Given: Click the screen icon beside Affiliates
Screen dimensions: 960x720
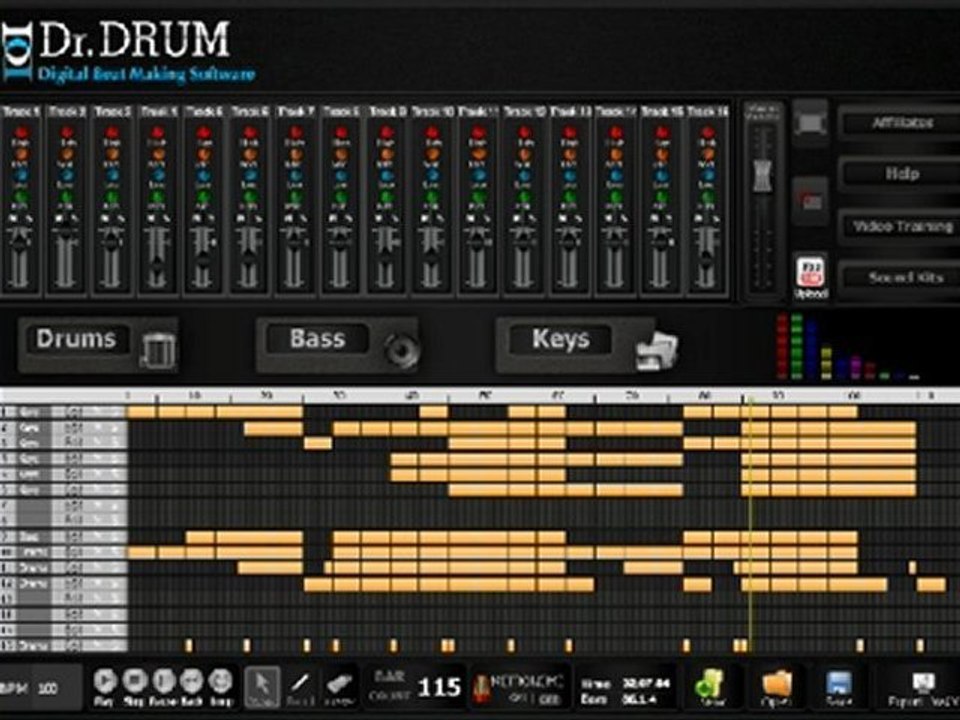Looking at the screenshot, I should click(x=811, y=123).
